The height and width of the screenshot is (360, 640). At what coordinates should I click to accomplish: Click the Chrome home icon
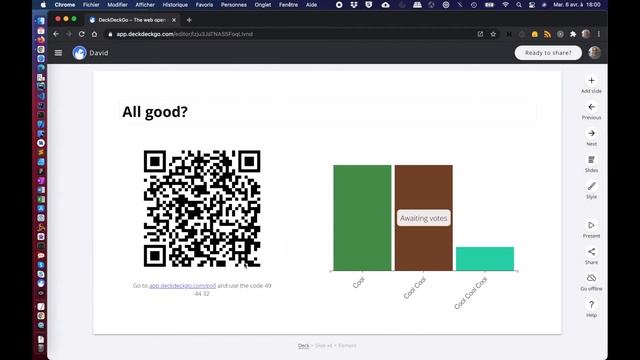tap(94, 34)
